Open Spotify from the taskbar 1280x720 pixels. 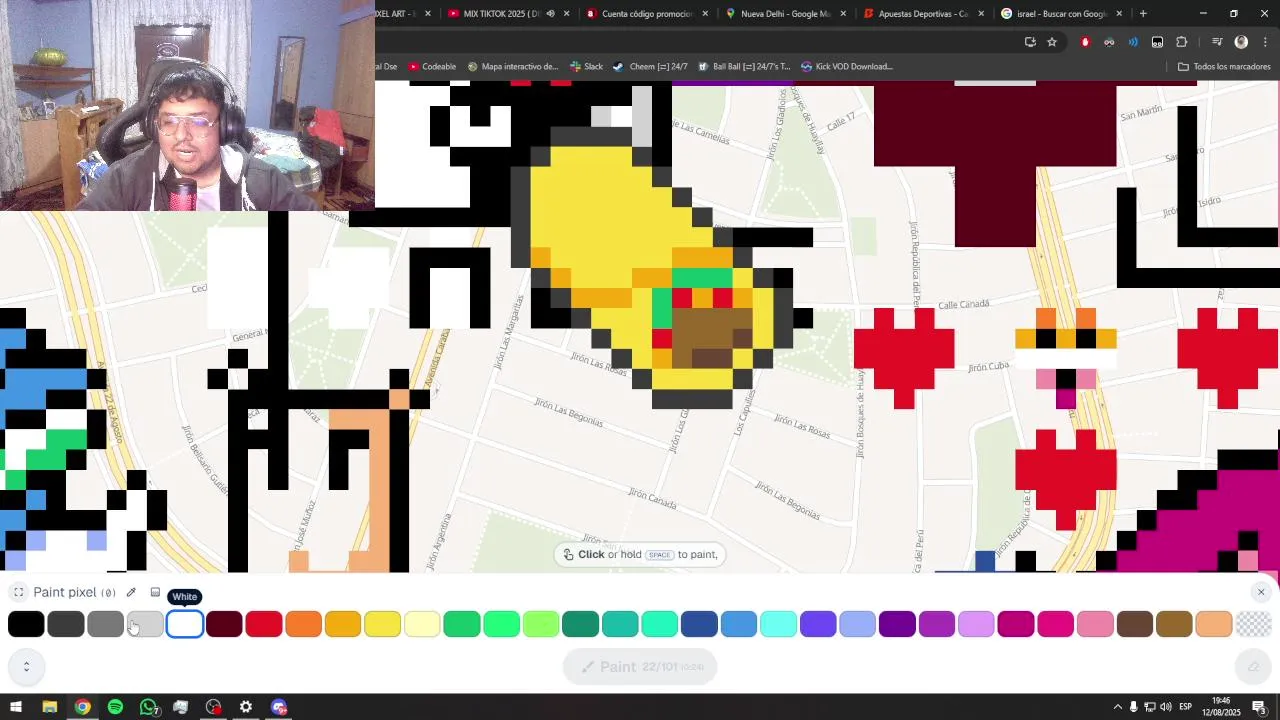(115, 707)
